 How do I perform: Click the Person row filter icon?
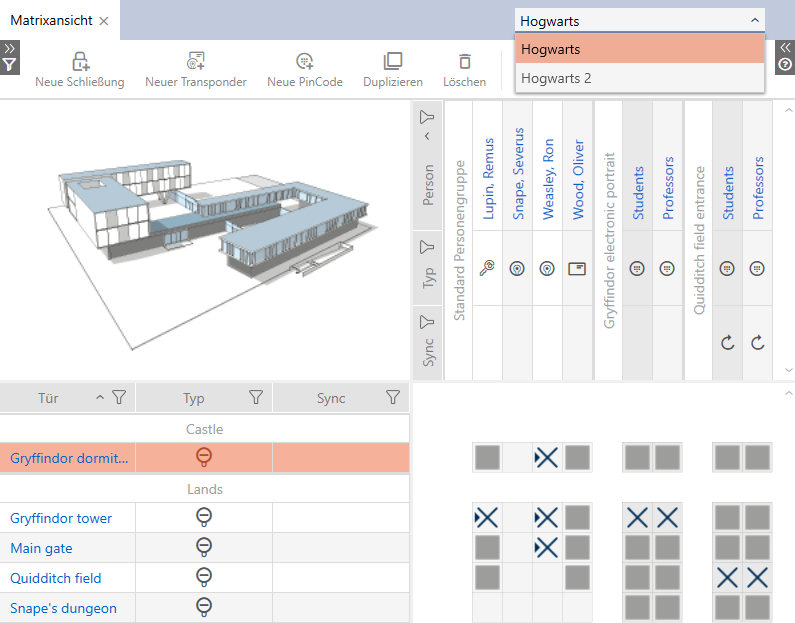tap(428, 118)
